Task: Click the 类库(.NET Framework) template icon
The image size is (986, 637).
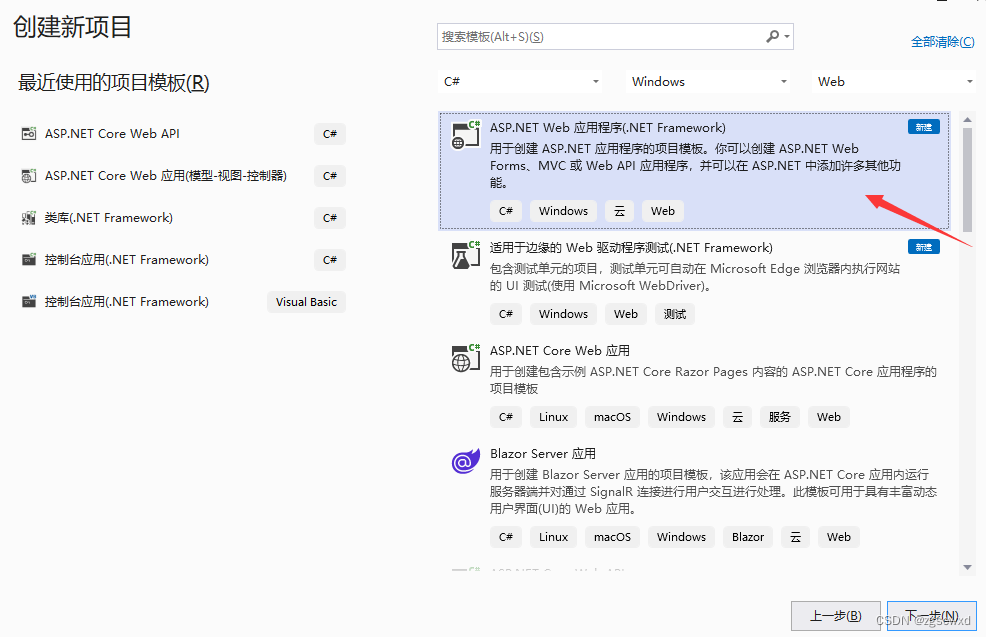Action: (29, 218)
